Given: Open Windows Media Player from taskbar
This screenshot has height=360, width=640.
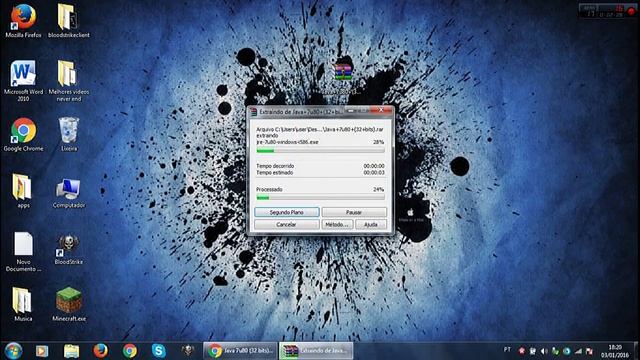Looking at the screenshot, I should 42,351.
